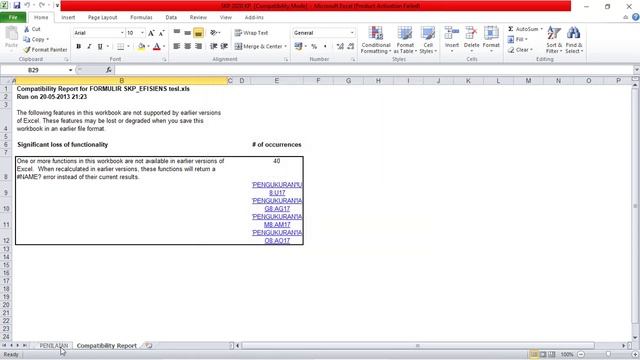Image resolution: width=640 pixels, height=360 pixels.
Task: Open Cell Styles gallery
Action: [x=428, y=40]
